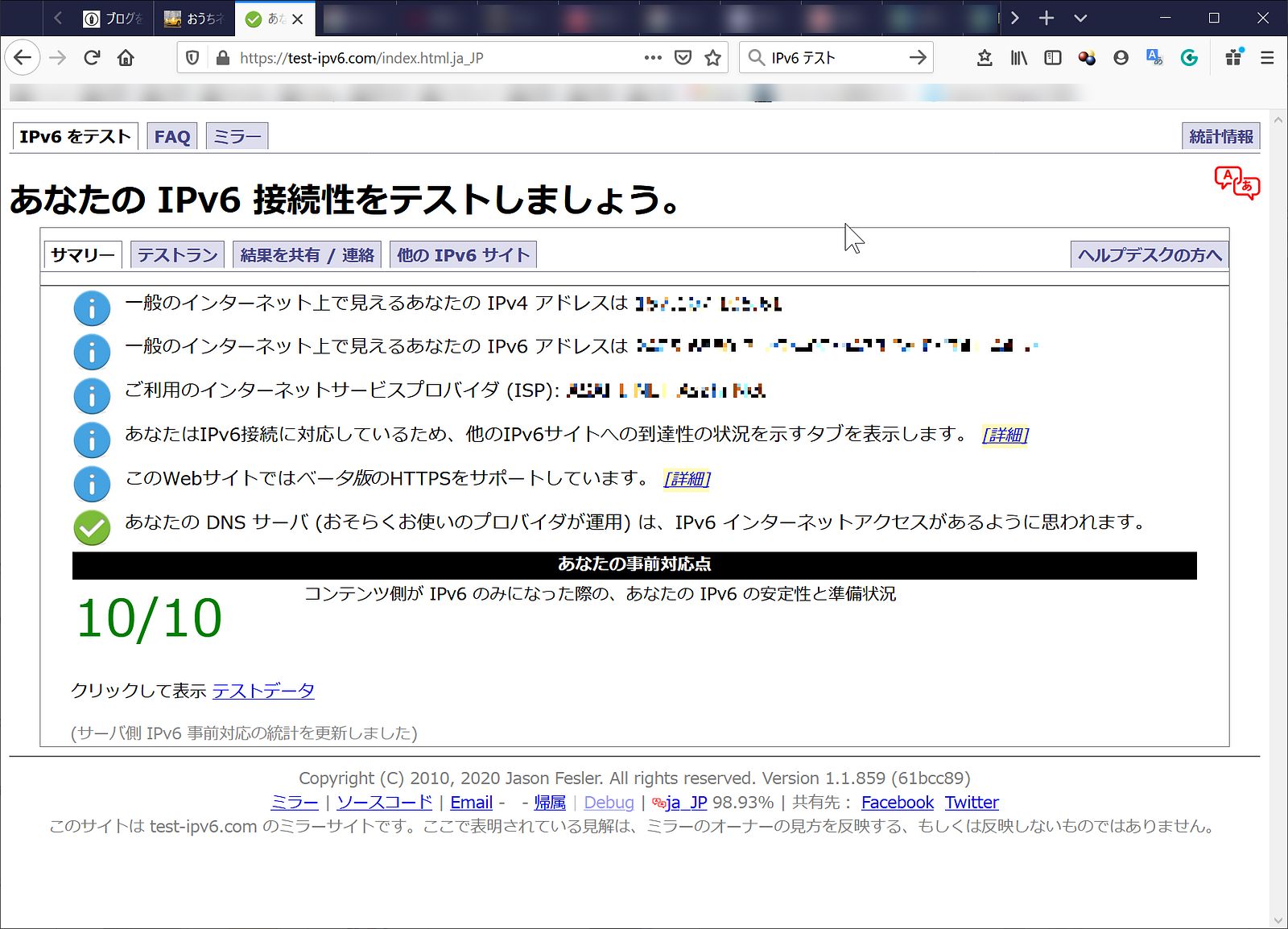
Task: Click the Debug footer link
Action: (609, 803)
